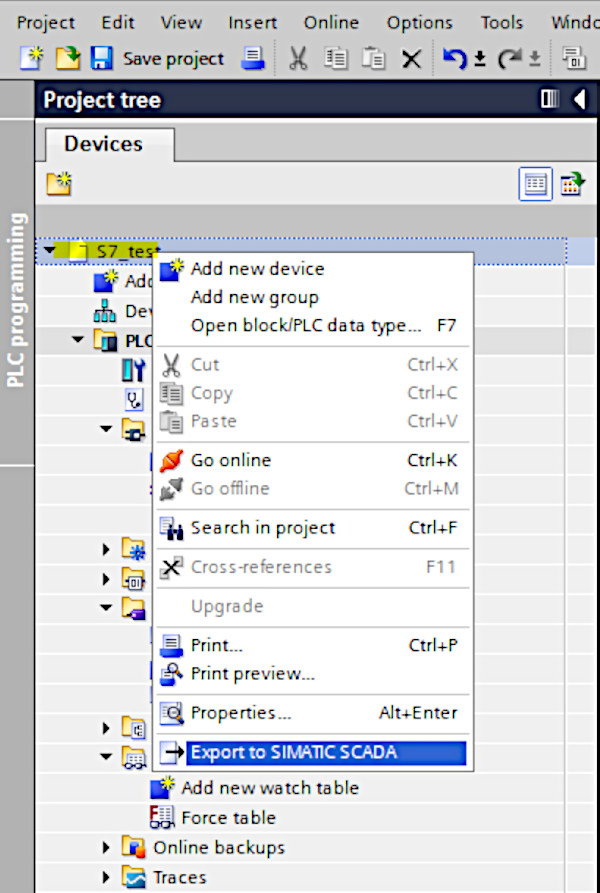The height and width of the screenshot is (893, 600).
Task: Open the Insert menu
Action: coord(252,22)
